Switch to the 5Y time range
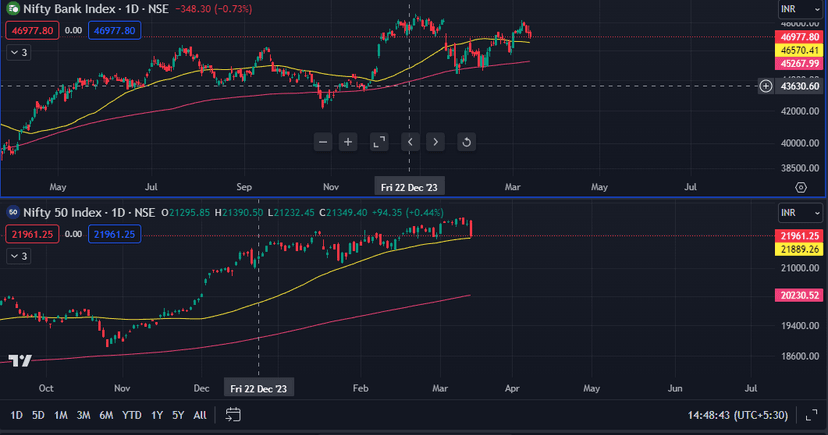The image size is (828, 435). (177, 415)
